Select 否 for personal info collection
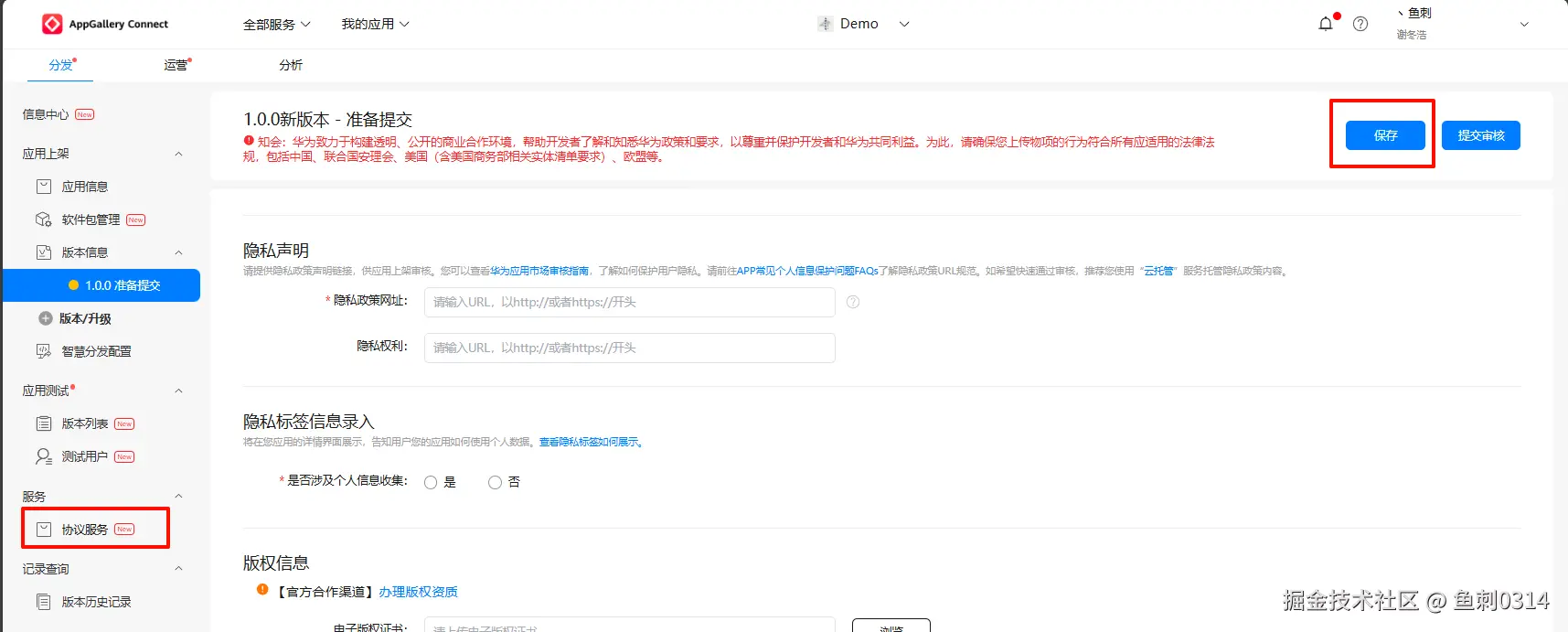This screenshot has height=632, width=1568. pos(495,483)
